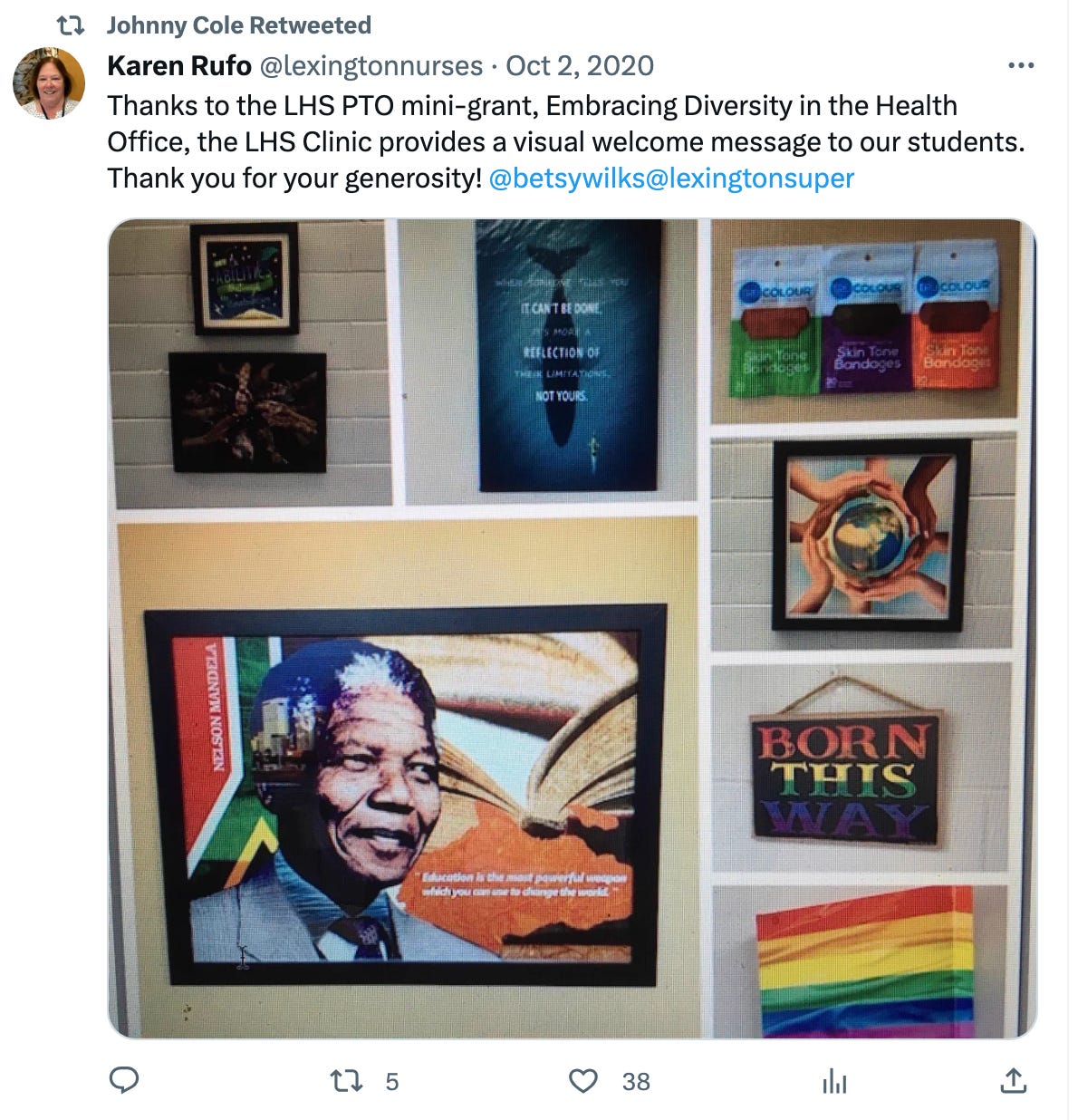This screenshot has height=1120, width=1078.
Task: Click the @lexingtonsuper mention
Action: [x=751, y=178]
